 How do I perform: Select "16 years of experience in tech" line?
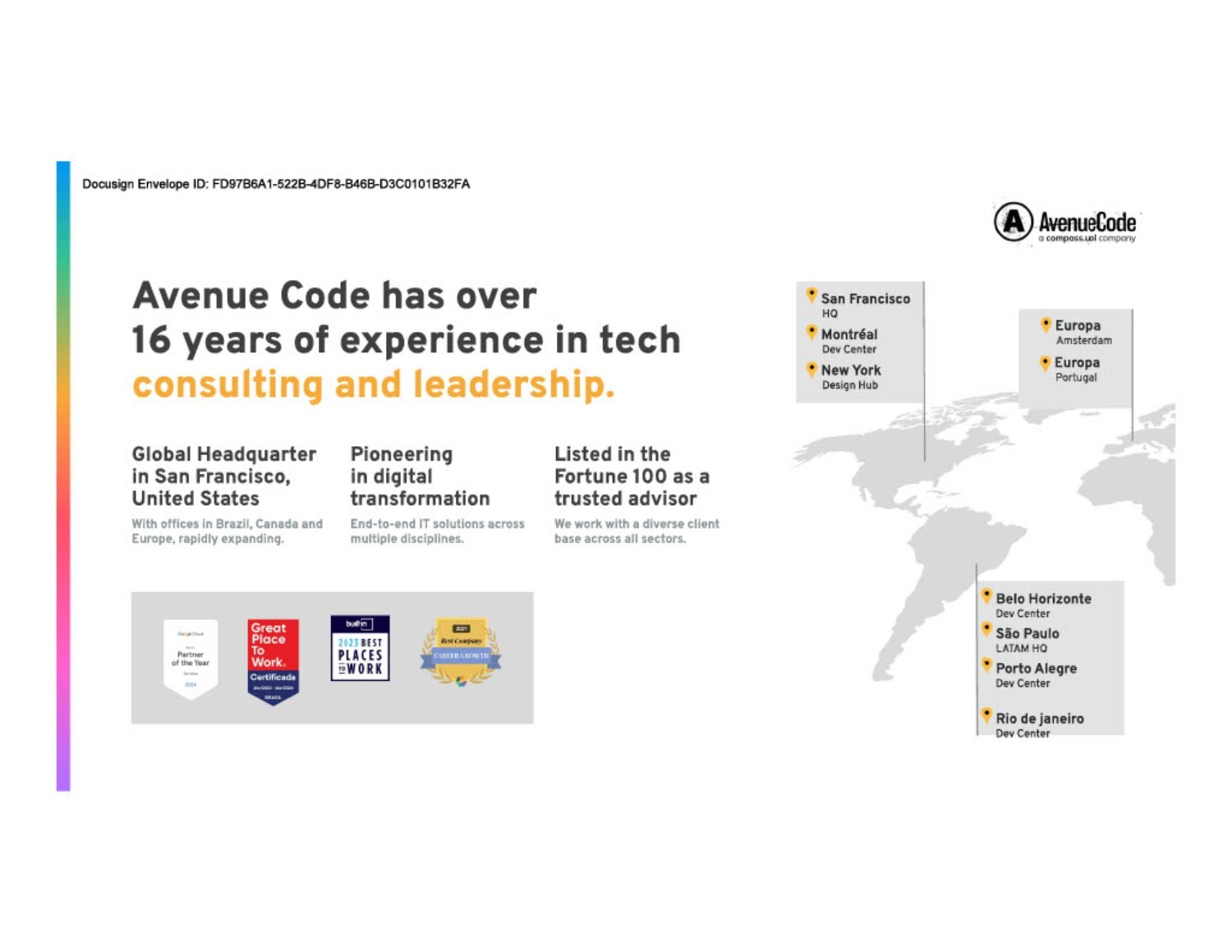407,340
